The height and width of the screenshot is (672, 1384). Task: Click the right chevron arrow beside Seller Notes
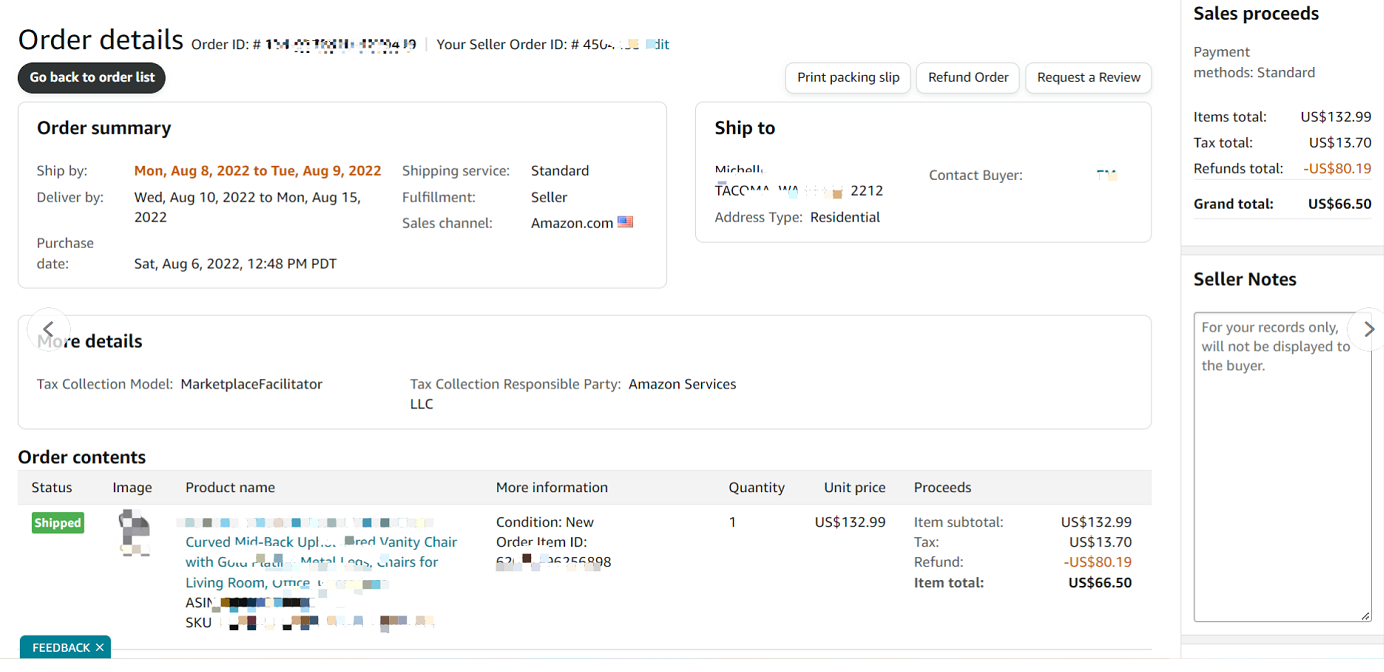click(x=1368, y=329)
